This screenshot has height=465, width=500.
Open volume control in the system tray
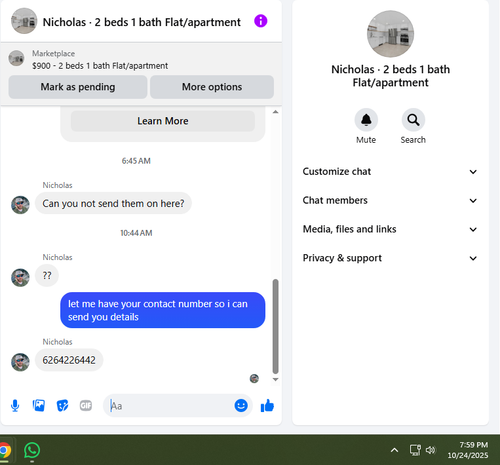coord(431,450)
